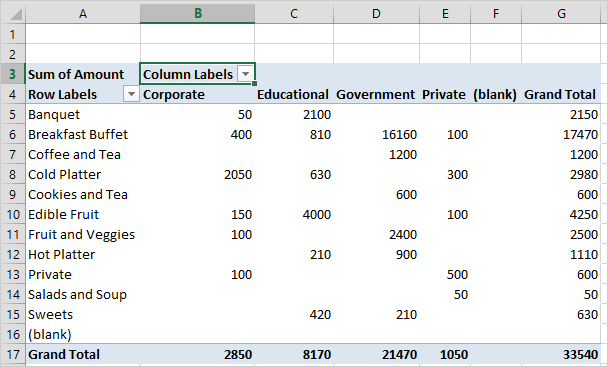Select row 2 header
The image size is (608, 367).
point(13,54)
